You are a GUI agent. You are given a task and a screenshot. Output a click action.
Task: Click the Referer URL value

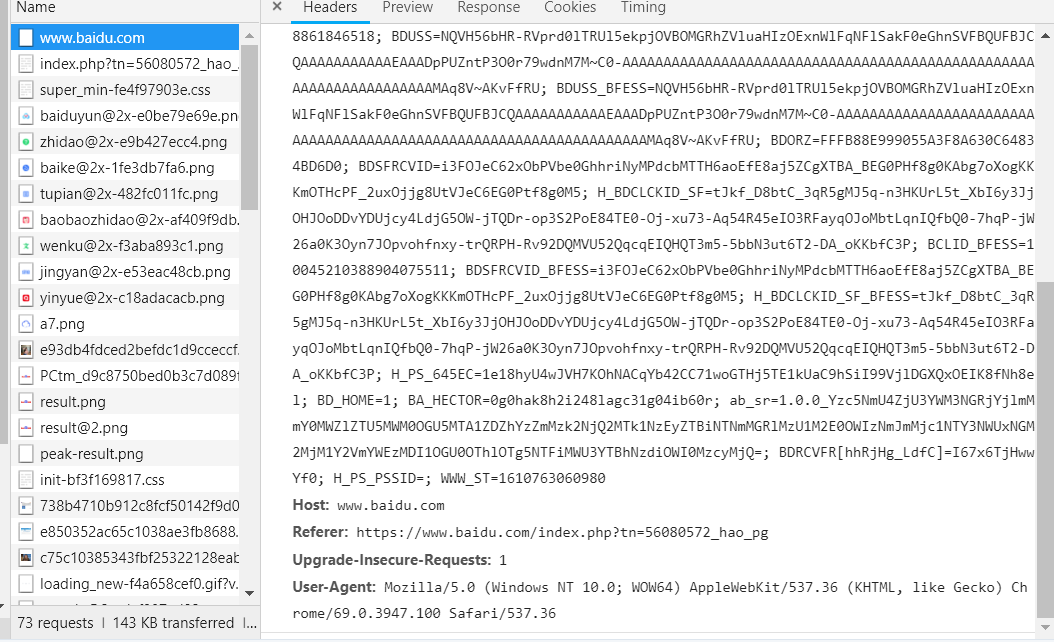(x=562, y=533)
